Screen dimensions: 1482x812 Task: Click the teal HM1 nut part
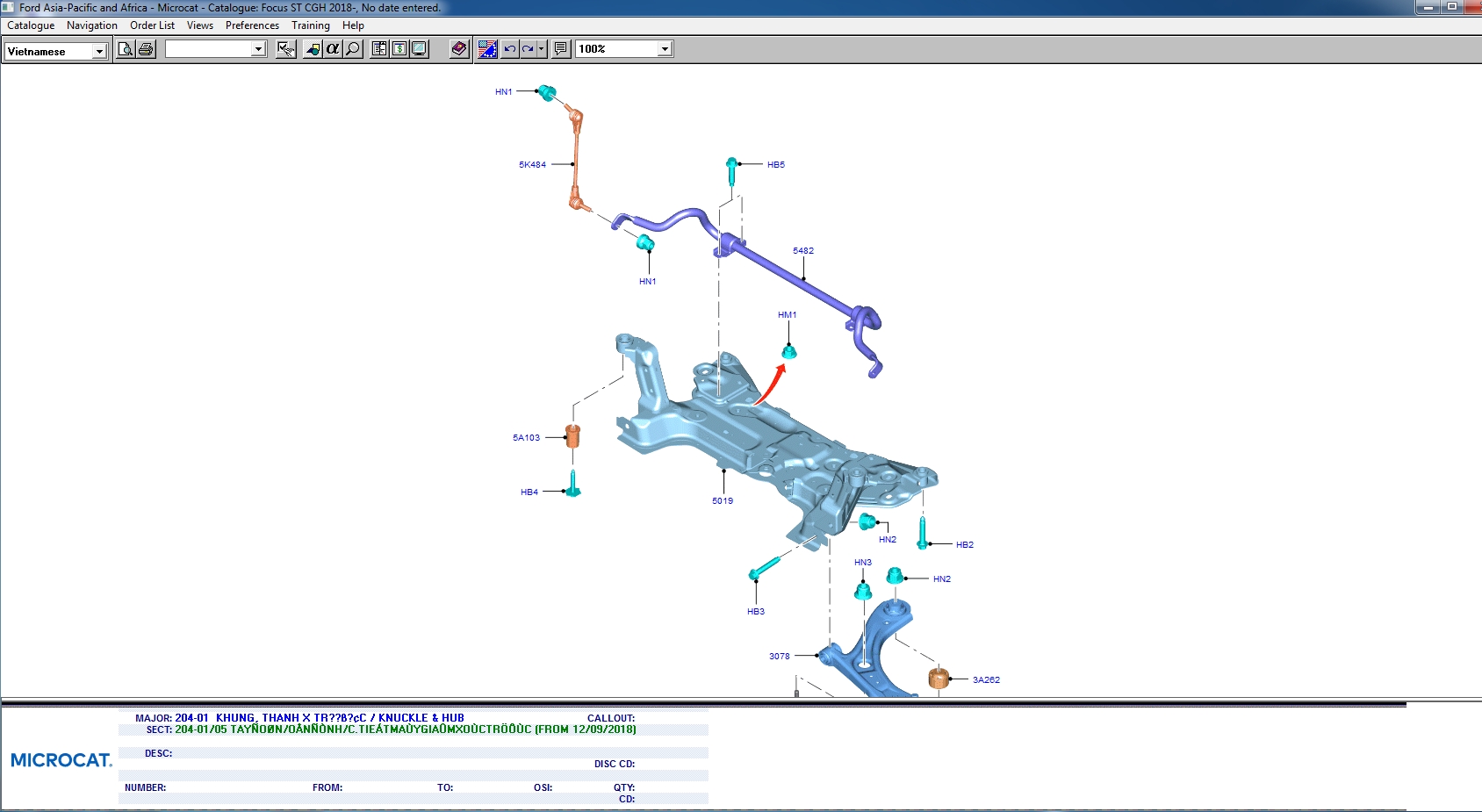(788, 352)
